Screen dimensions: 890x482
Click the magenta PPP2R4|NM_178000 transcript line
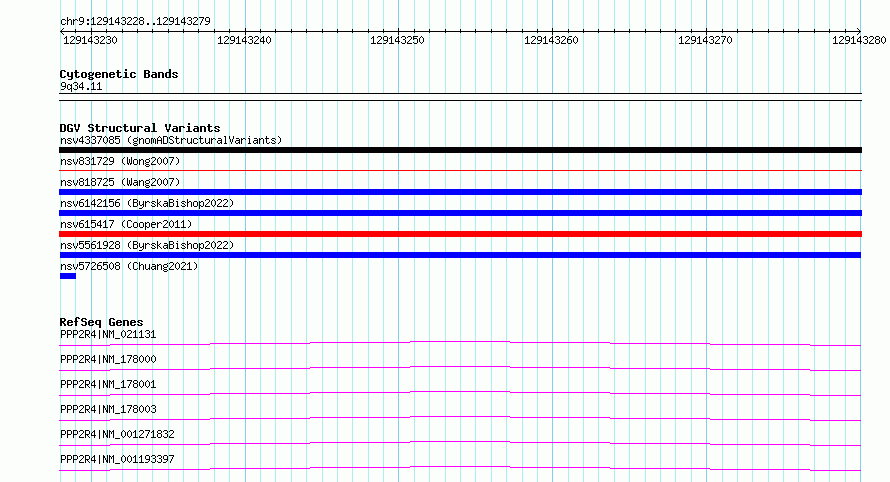coord(460,368)
